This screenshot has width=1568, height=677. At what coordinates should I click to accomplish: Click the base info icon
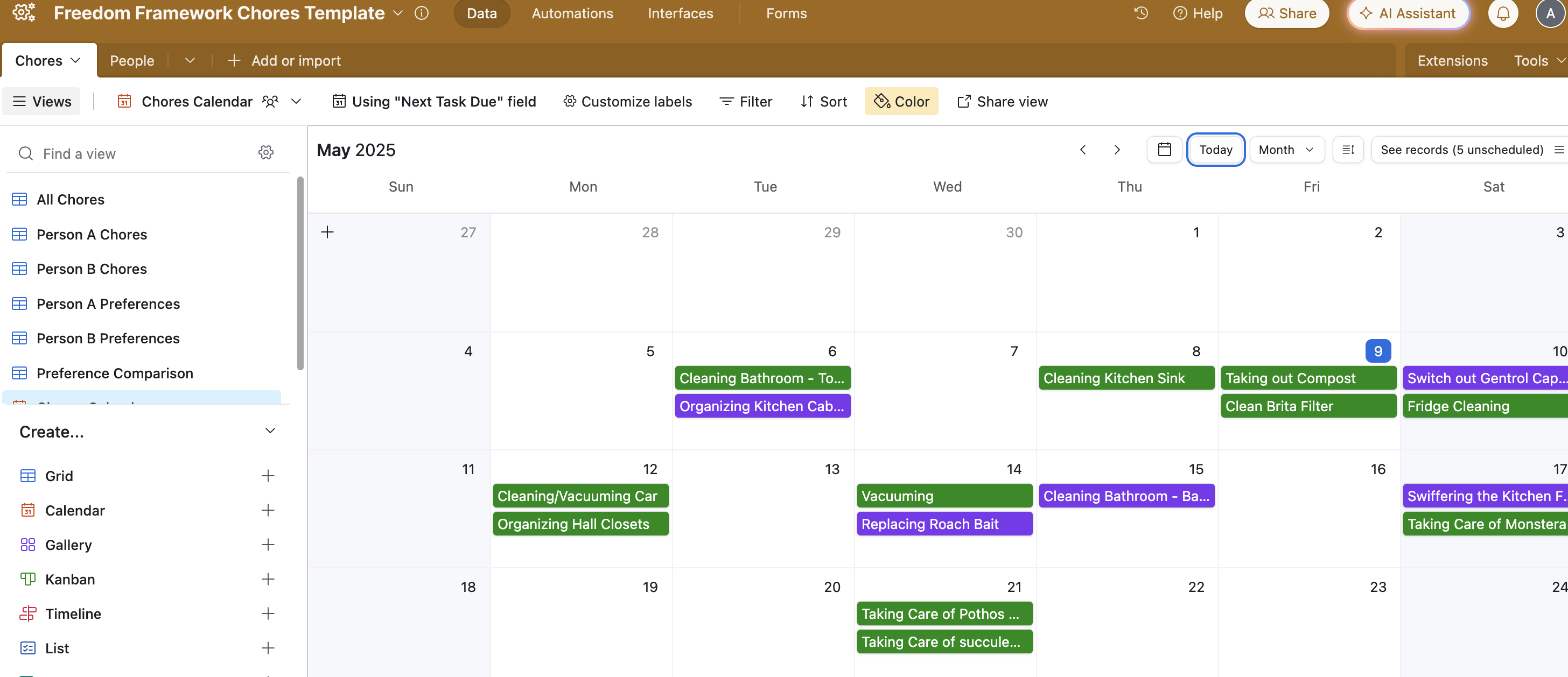click(421, 13)
